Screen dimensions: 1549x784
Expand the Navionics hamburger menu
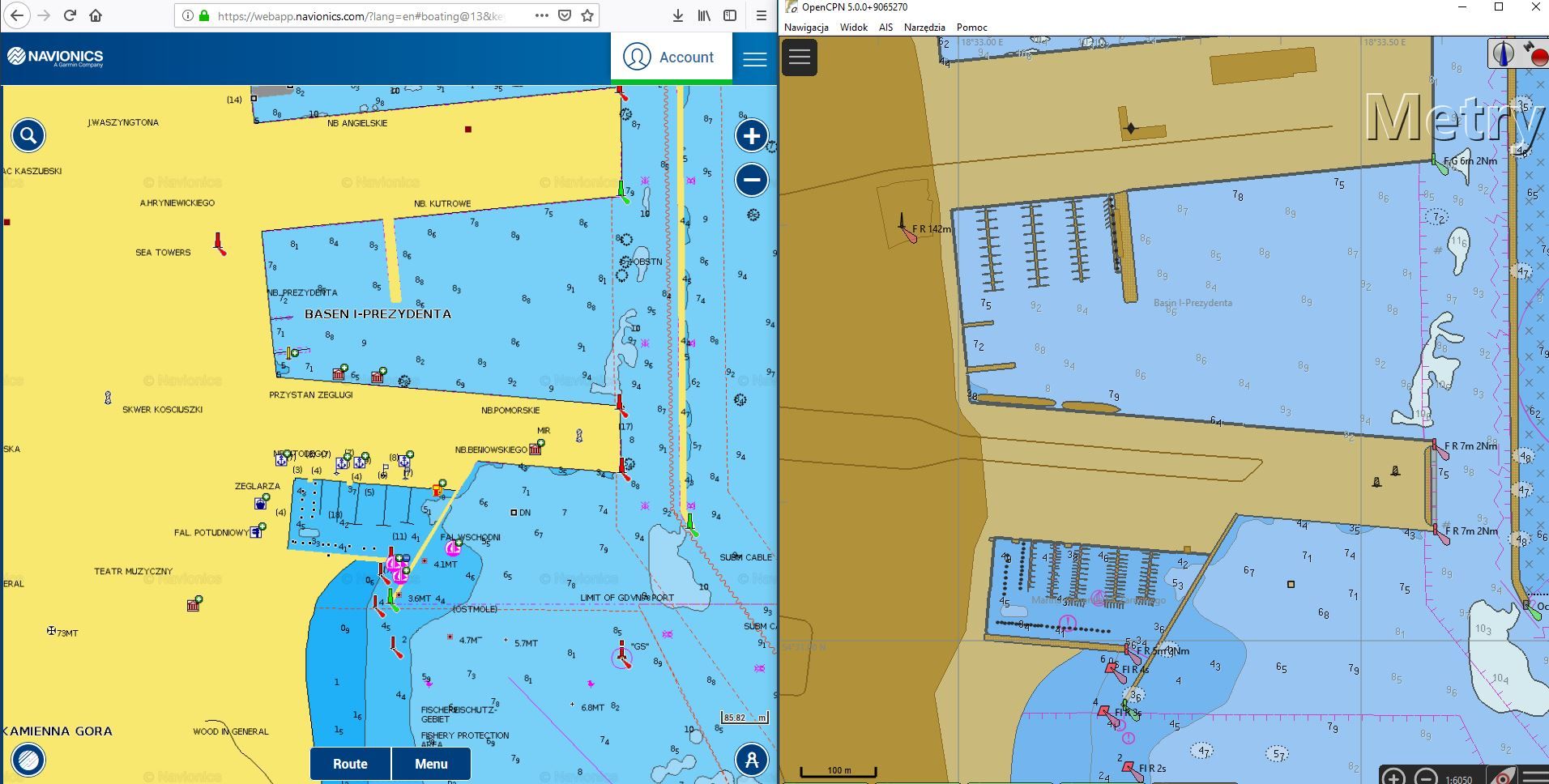[x=754, y=58]
